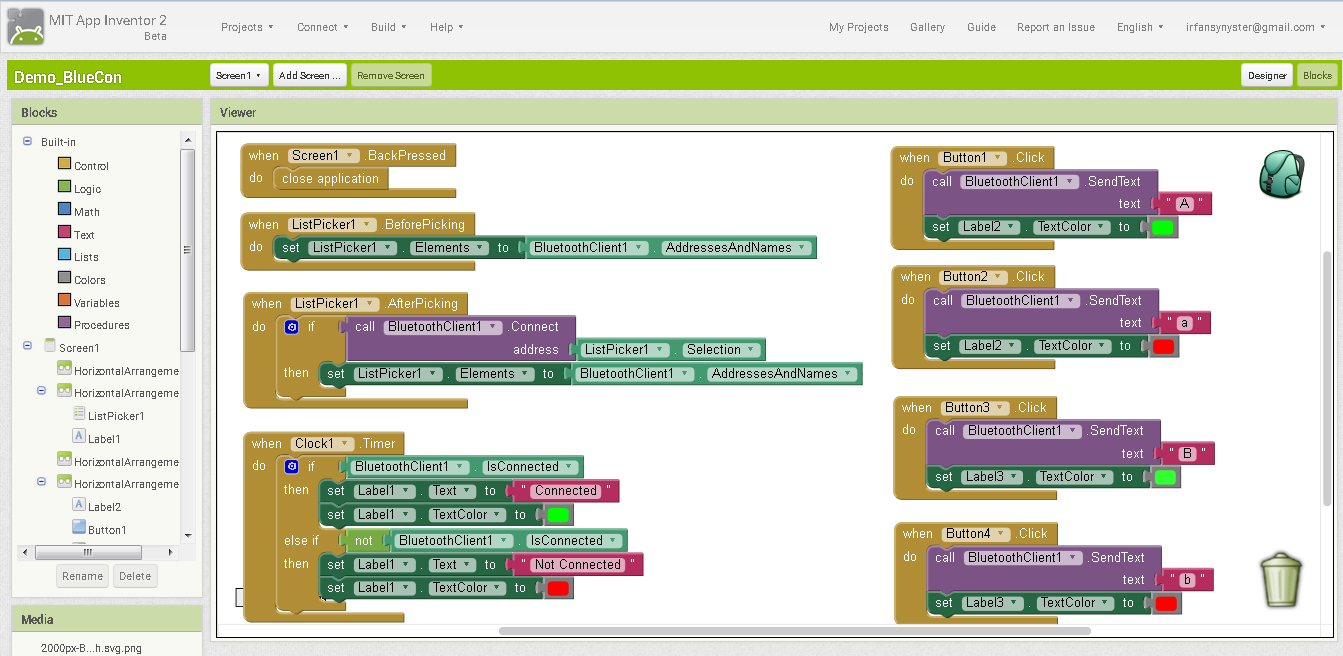Select the Control blocks color icon
This screenshot has height=656, width=1343.
[x=64, y=164]
